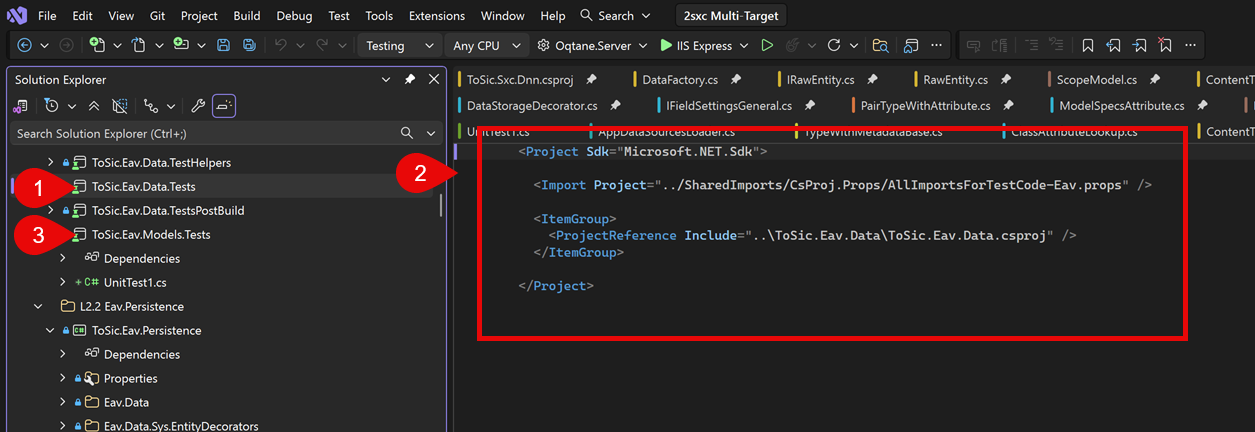Unpin the ToSic.Sxc.Dnn.csproj tab
The image size is (1255, 432).
click(x=592, y=79)
